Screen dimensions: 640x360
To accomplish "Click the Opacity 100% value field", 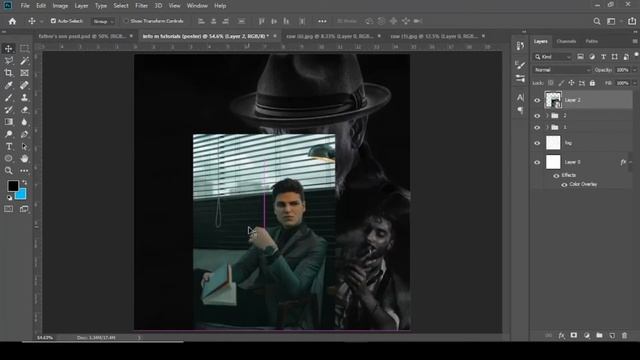I will click(x=622, y=70).
